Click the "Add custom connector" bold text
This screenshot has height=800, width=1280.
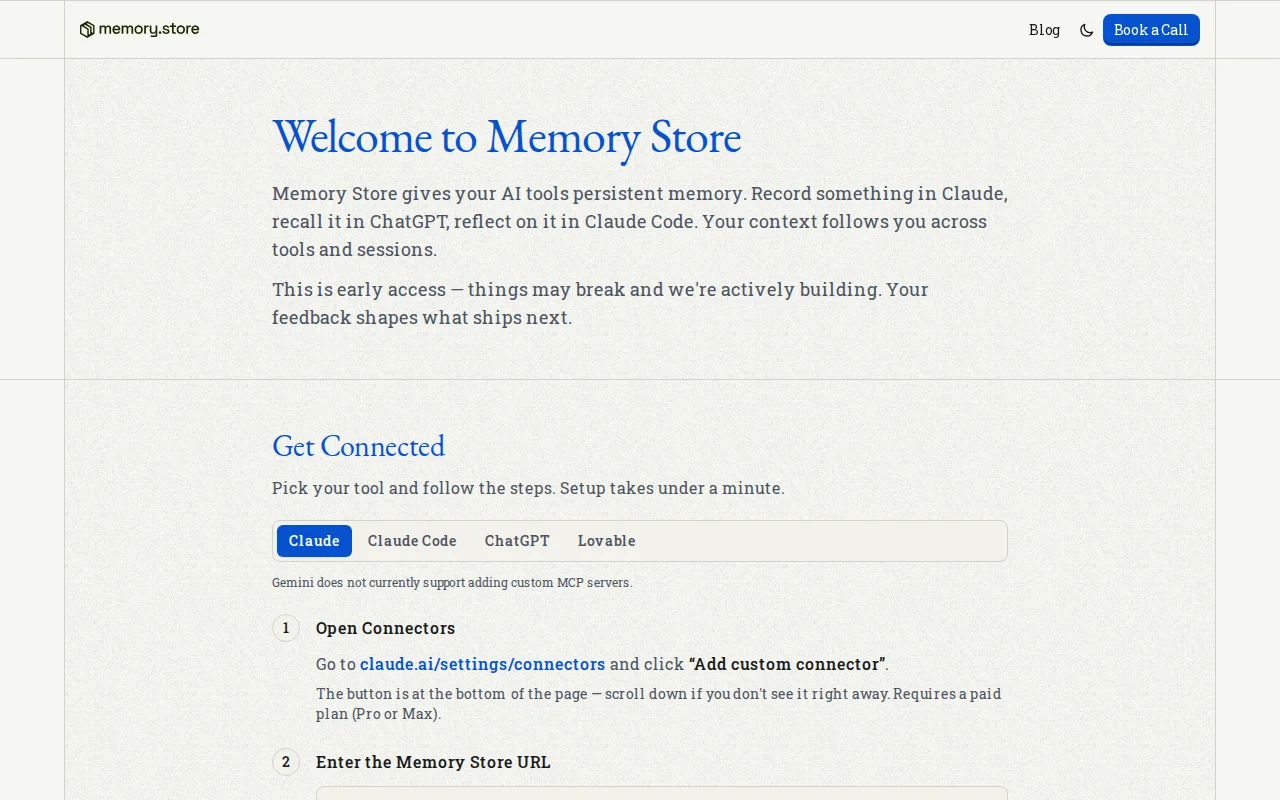pos(787,664)
